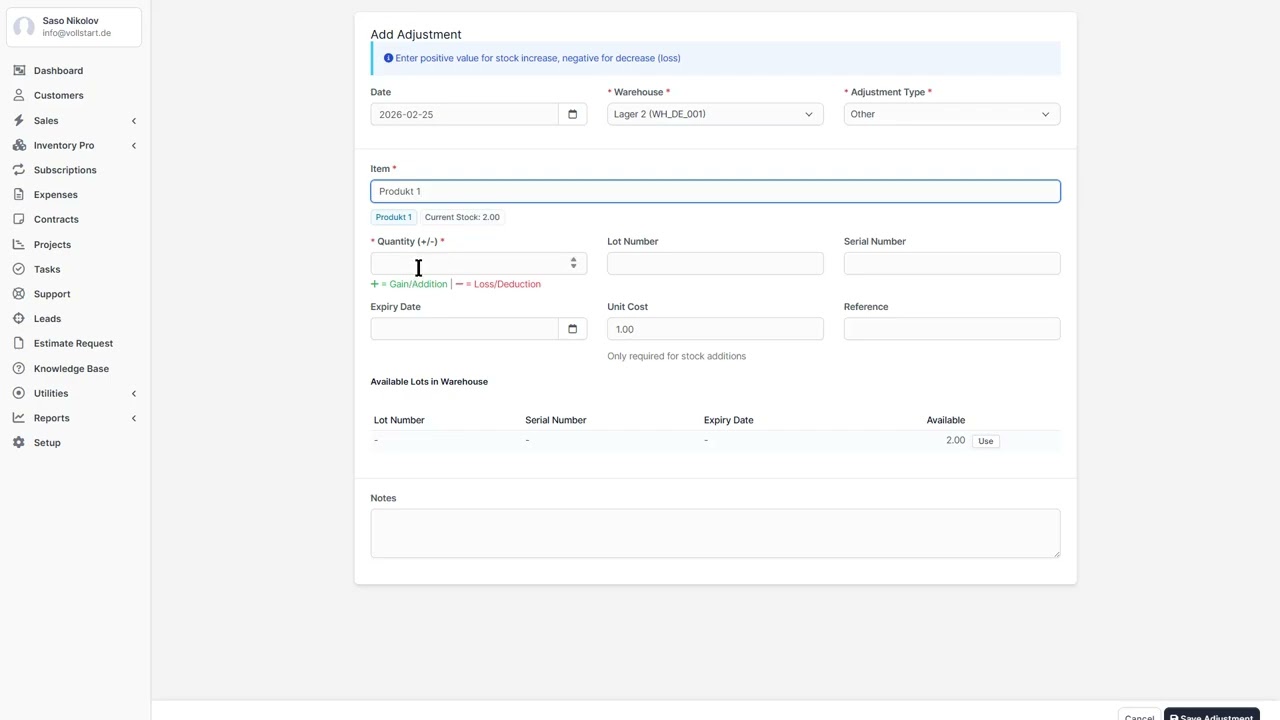Open Customers menu item
The width and height of the screenshot is (1280, 720).
59,96
